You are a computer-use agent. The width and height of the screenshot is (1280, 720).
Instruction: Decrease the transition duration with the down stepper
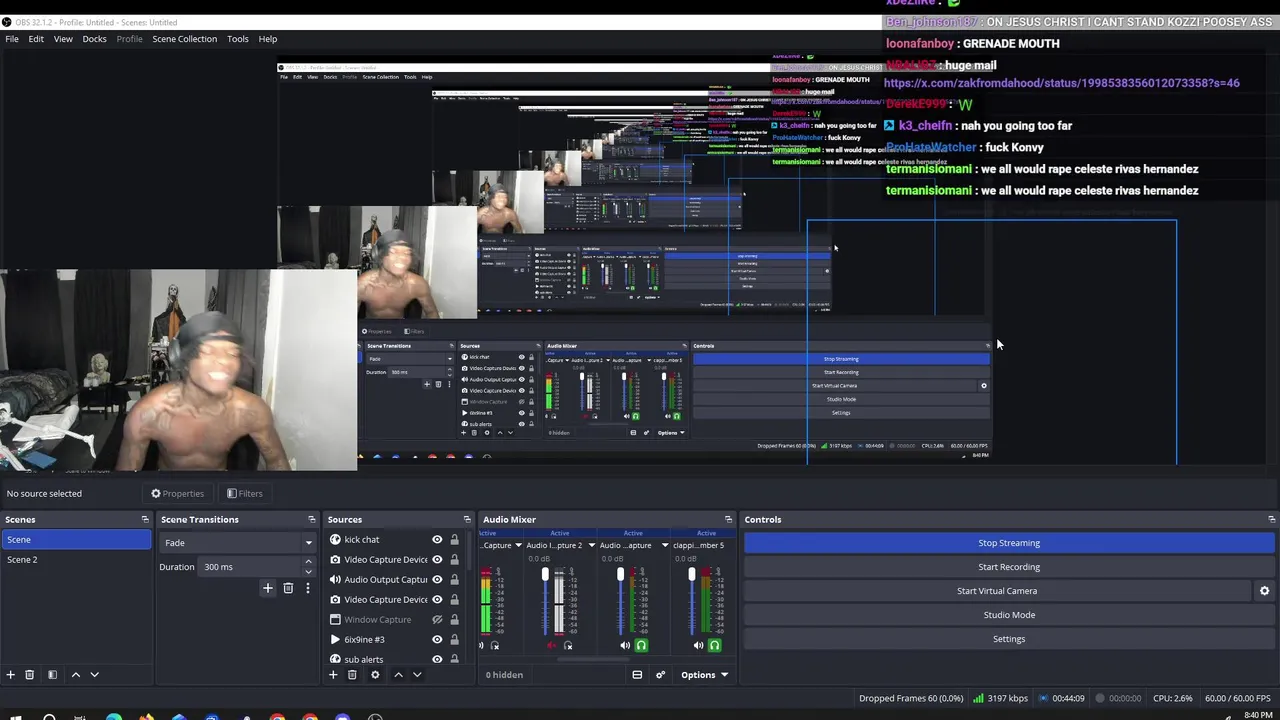tap(308, 571)
